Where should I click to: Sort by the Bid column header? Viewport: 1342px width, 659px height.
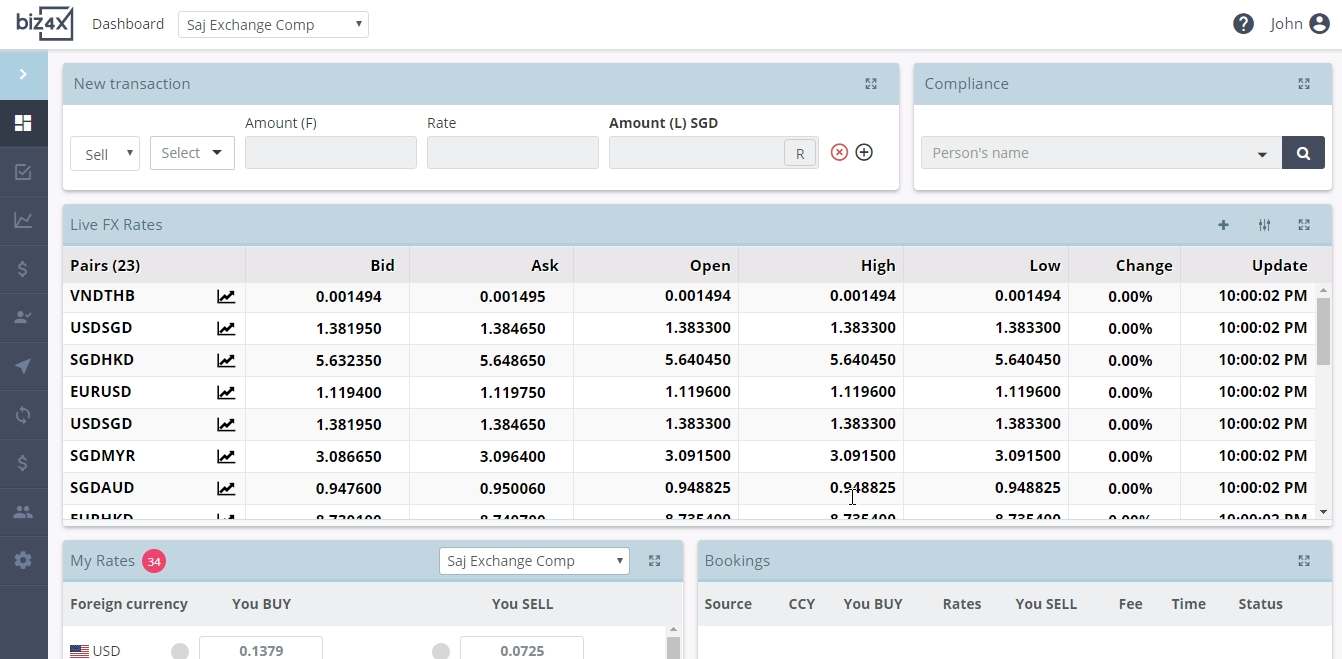point(382,265)
